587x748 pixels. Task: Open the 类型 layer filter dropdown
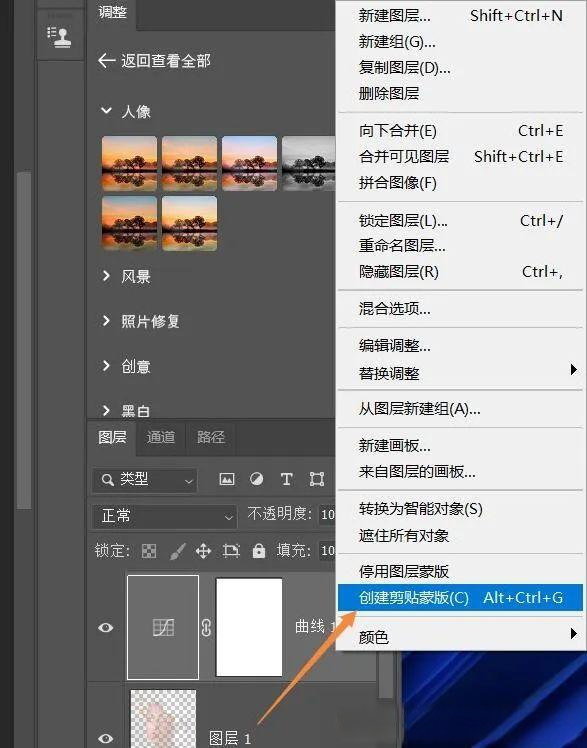[144, 479]
